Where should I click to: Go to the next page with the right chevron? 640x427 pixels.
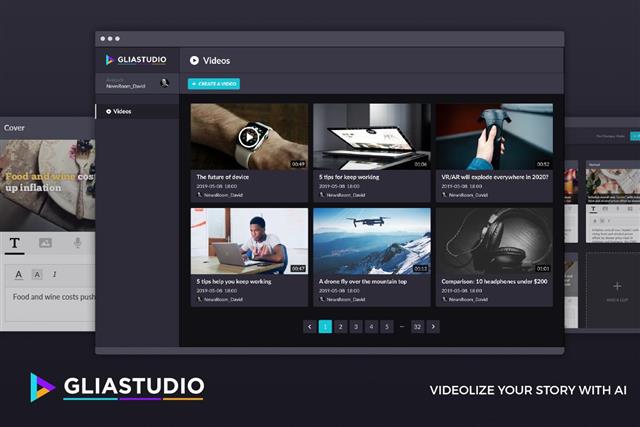433,327
